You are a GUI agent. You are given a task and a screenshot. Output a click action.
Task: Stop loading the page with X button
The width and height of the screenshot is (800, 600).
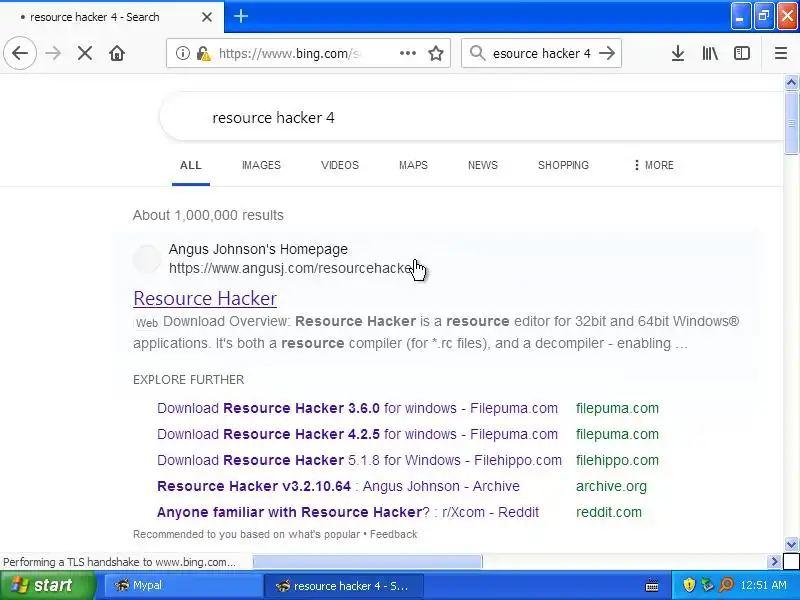coord(85,53)
